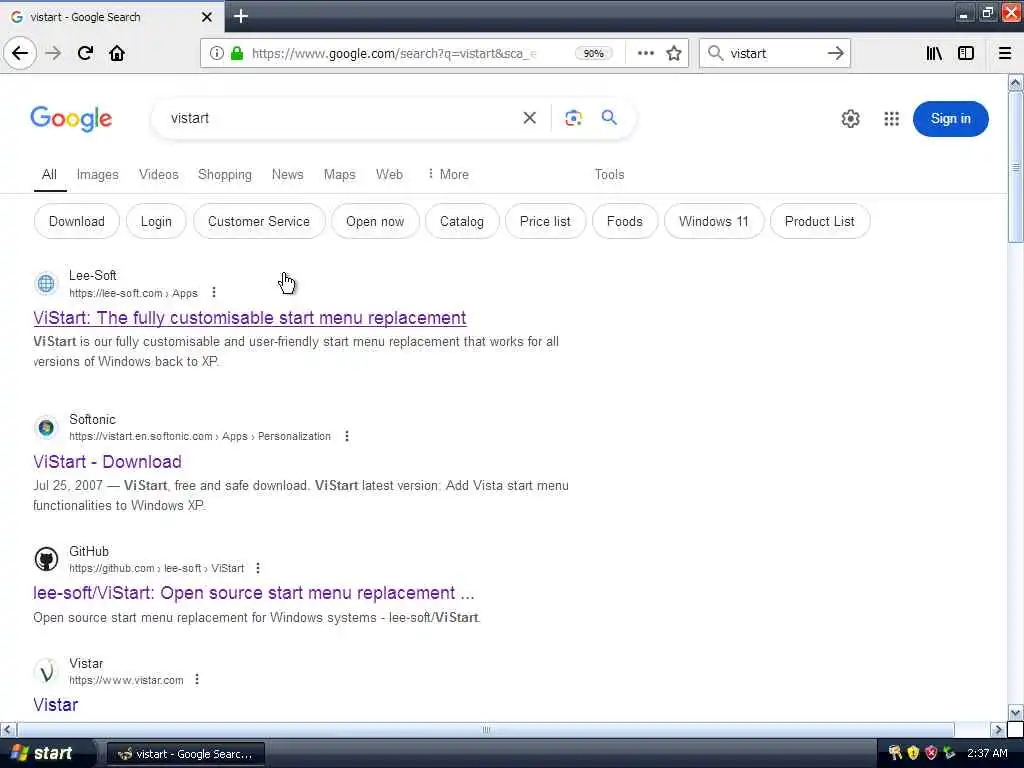The image size is (1024, 768).
Task: Adjust the 90% zoom level indicator
Action: tap(594, 54)
